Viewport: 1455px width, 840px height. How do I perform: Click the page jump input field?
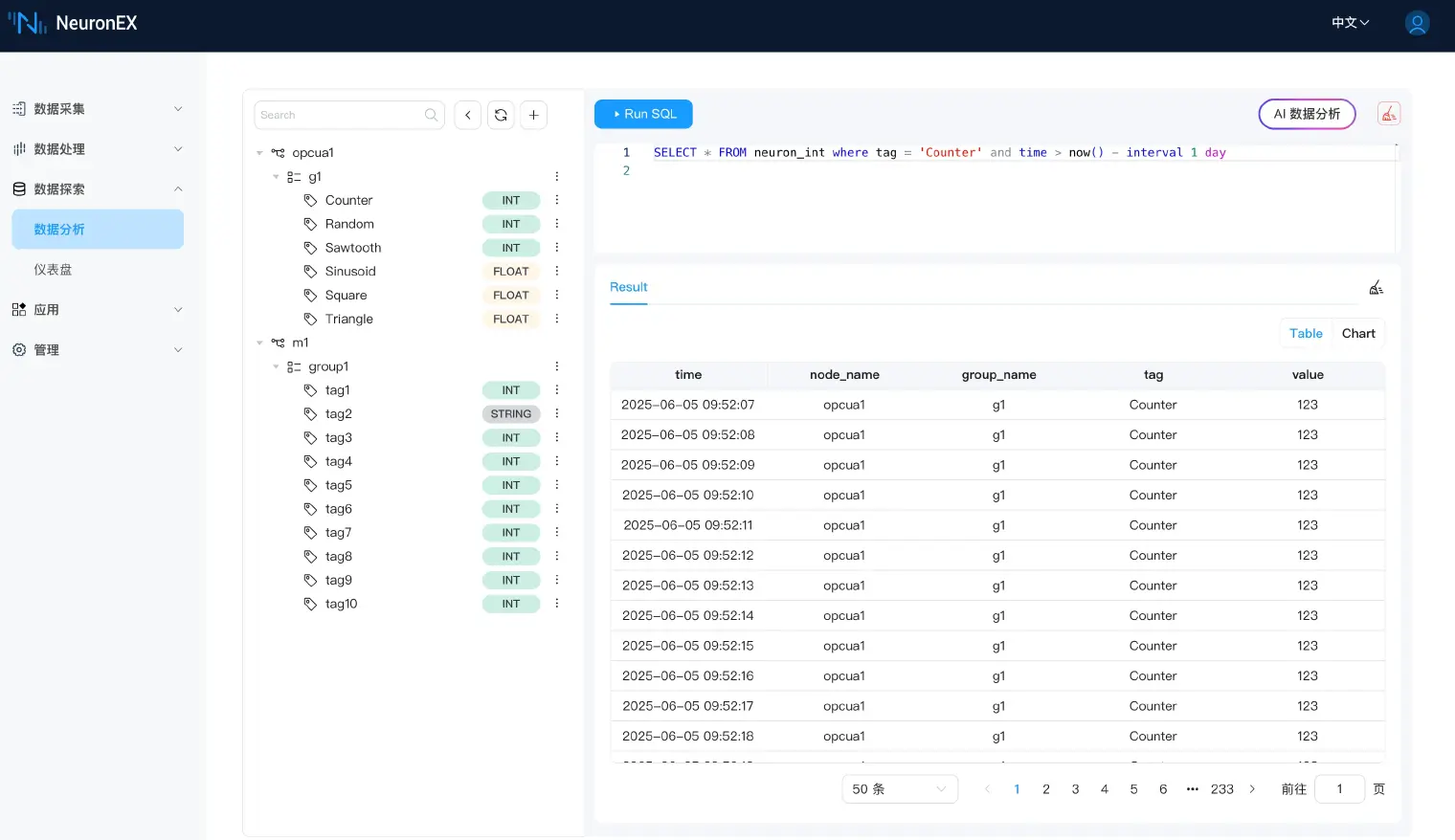coord(1338,789)
